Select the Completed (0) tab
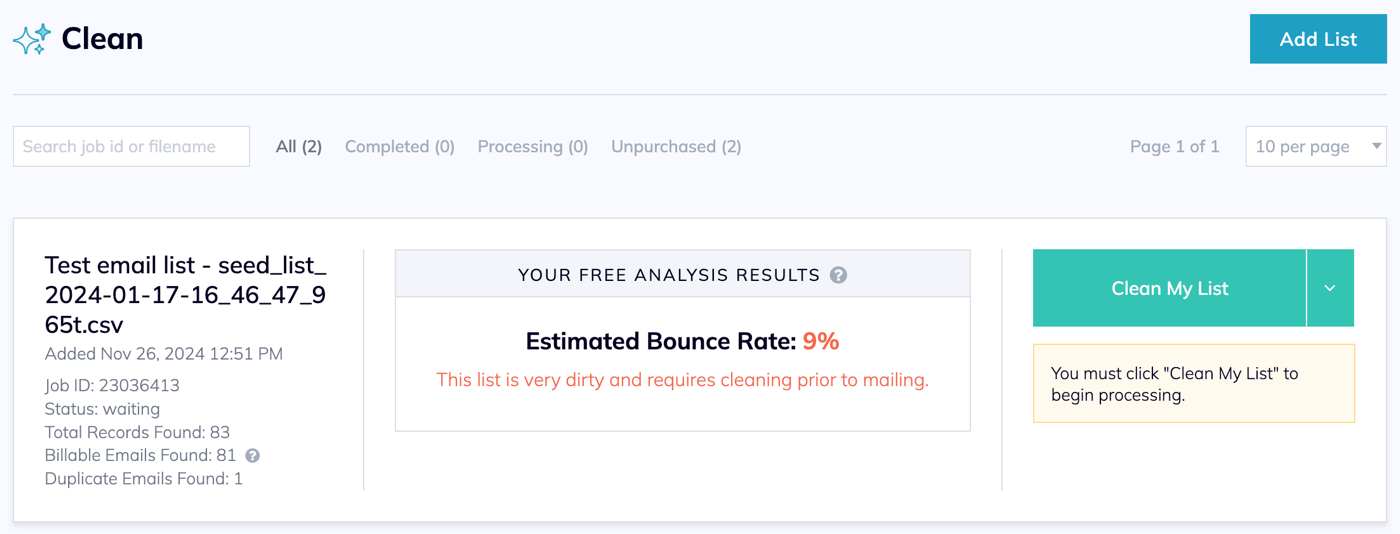1400x534 pixels. tap(400, 146)
